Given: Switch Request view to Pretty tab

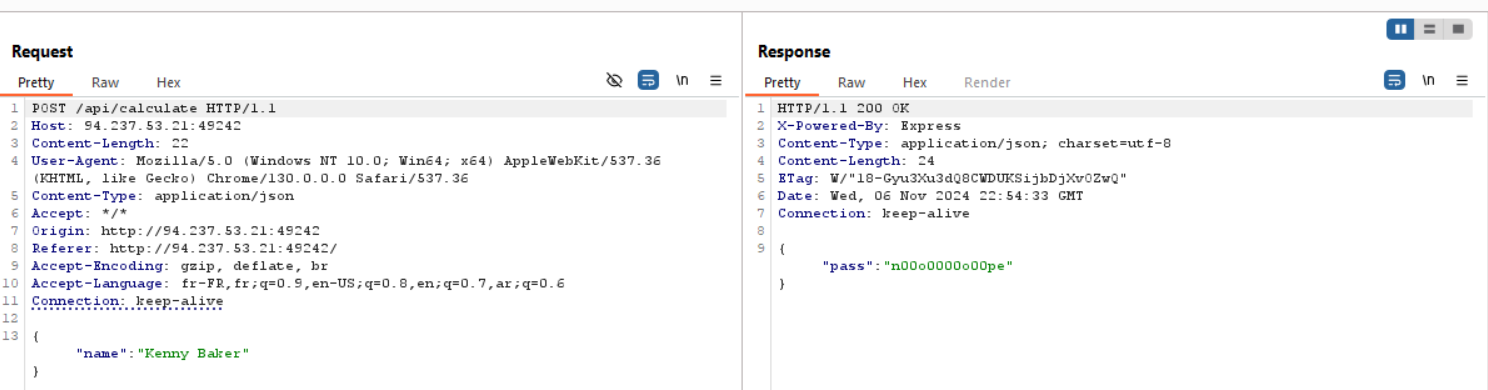Looking at the screenshot, I should tap(36, 83).
